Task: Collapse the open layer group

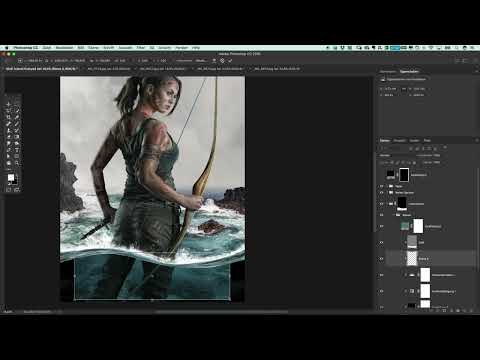Action: coord(394,215)
